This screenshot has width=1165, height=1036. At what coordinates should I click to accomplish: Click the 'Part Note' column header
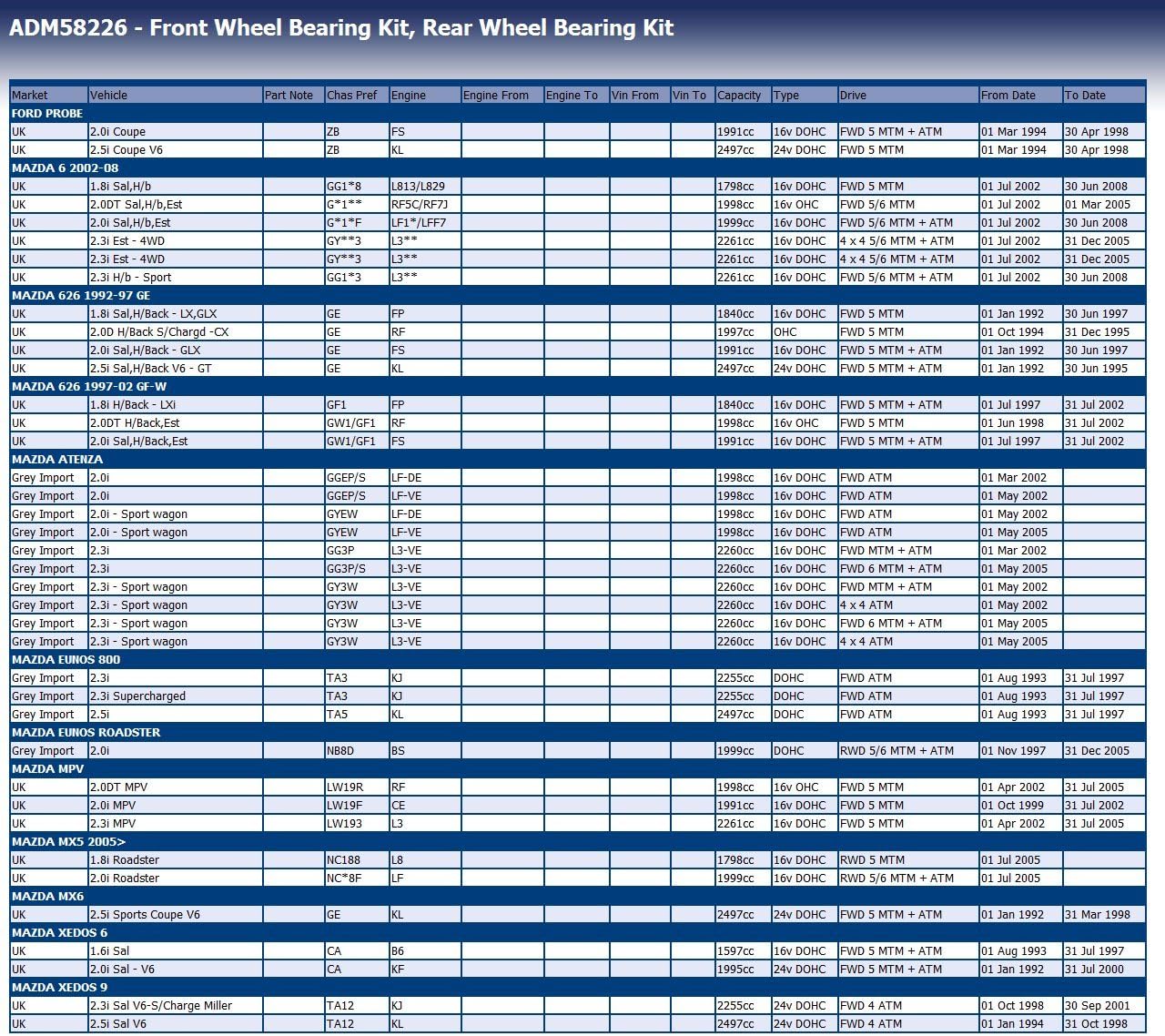[x=293, y=95]
